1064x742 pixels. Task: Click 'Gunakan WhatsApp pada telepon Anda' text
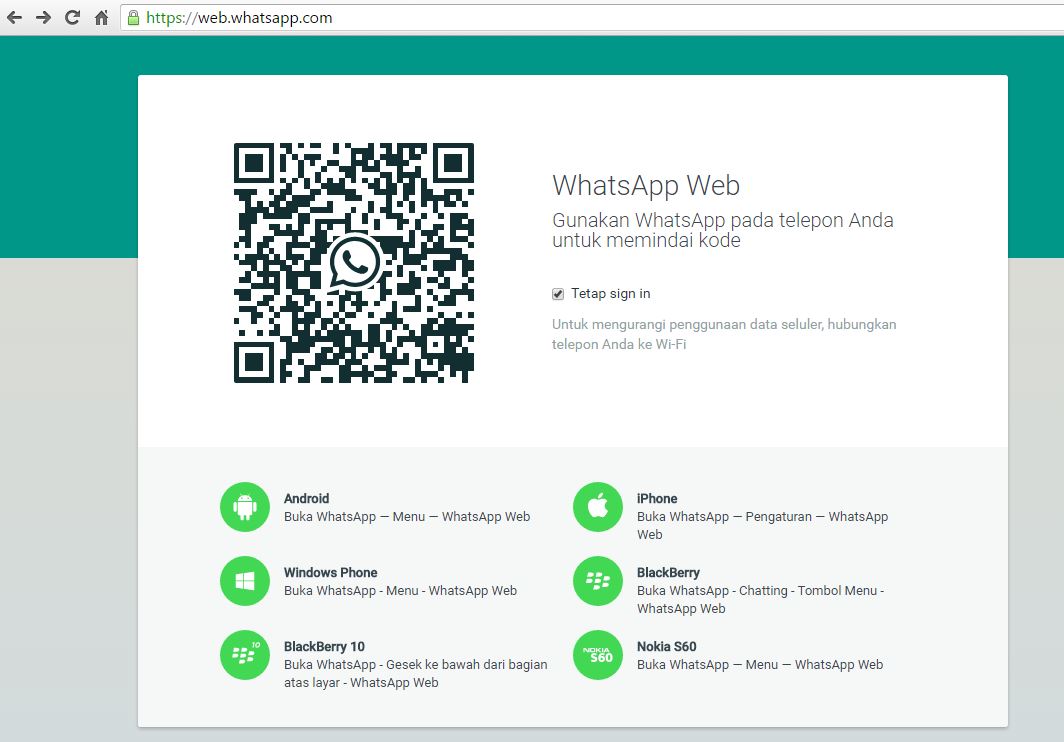pos(723,221)
